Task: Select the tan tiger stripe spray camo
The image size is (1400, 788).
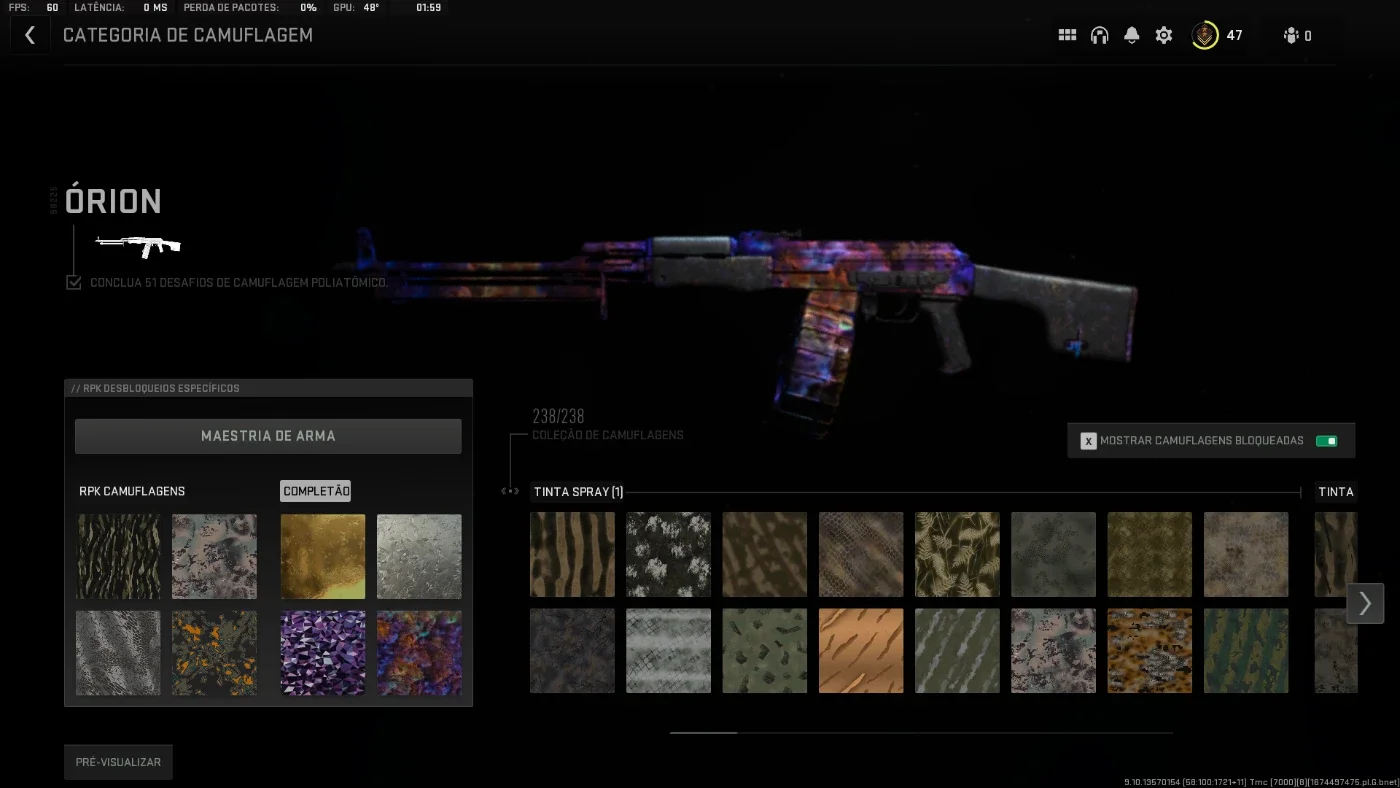Action: point(572,555)
